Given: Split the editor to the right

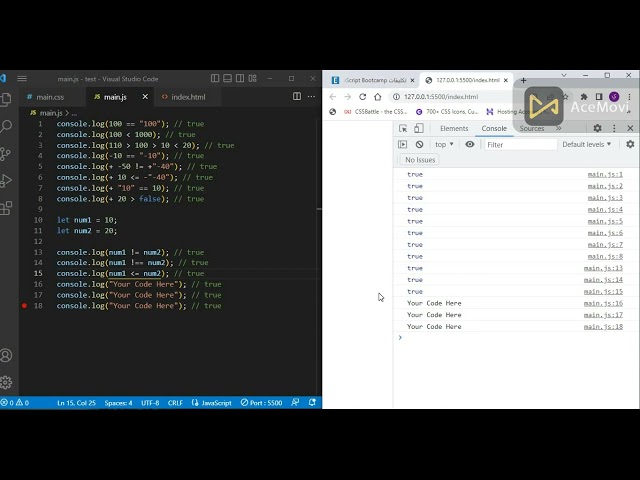Looking at the screenshot, I should pos(297,97).
